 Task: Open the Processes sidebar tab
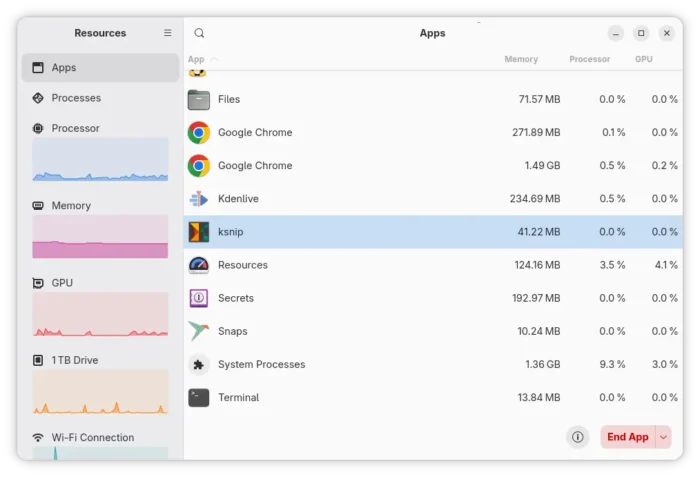coord(76,98)
